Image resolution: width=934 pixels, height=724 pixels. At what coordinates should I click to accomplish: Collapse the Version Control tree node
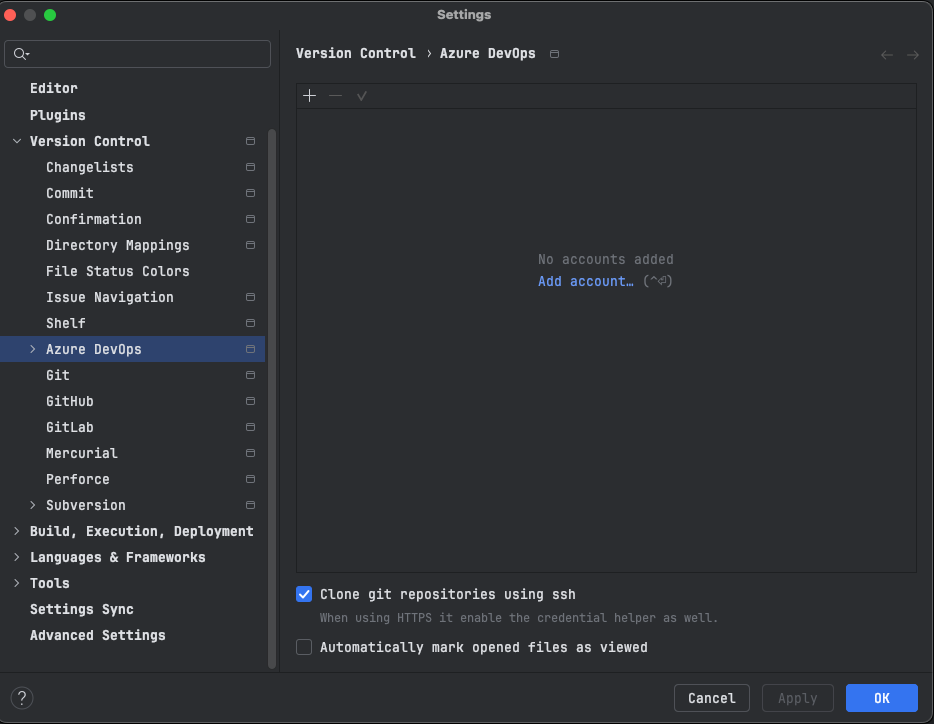tap(17, 141)
